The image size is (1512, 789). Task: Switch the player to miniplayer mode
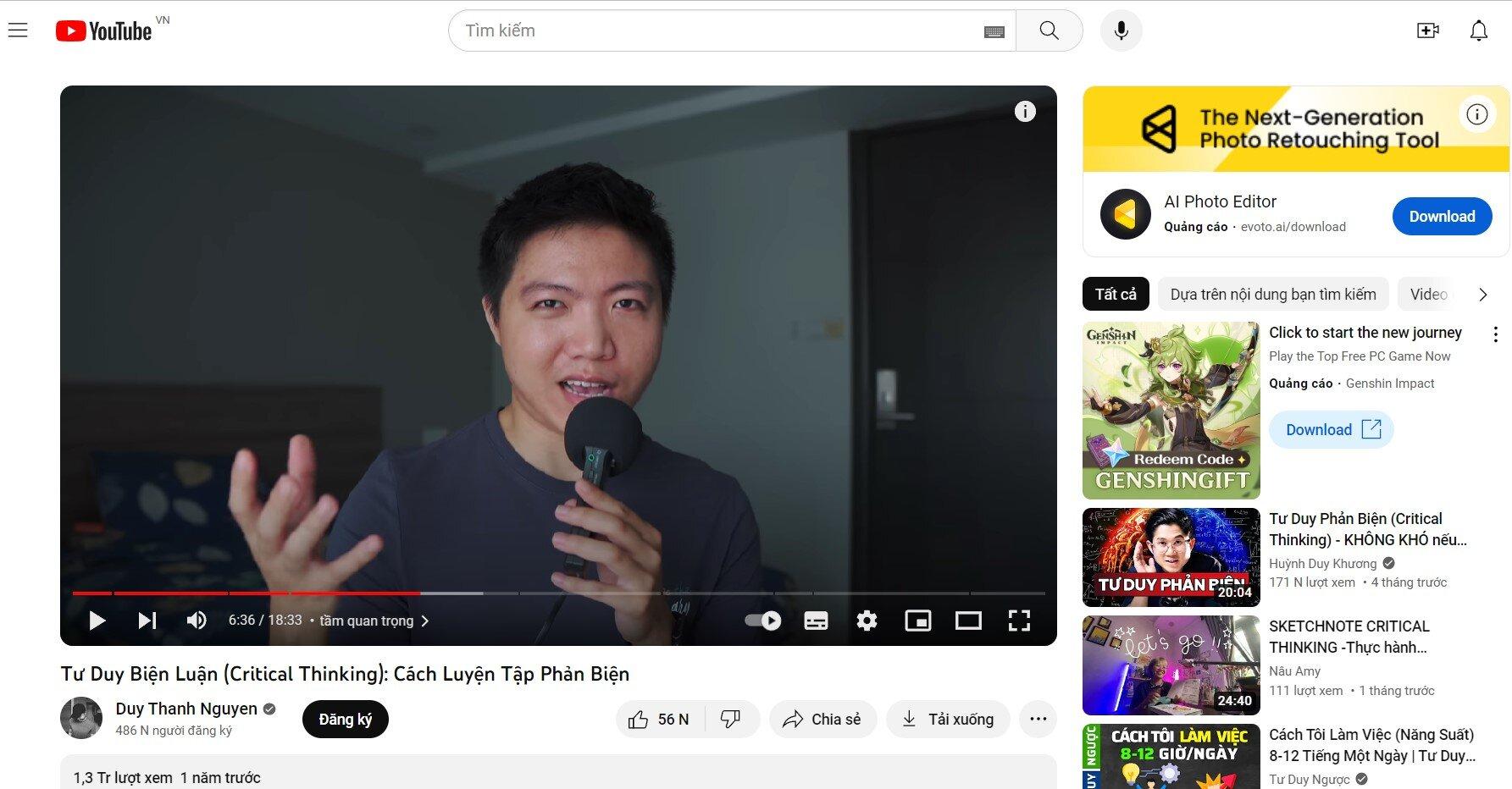pos(918,621)
